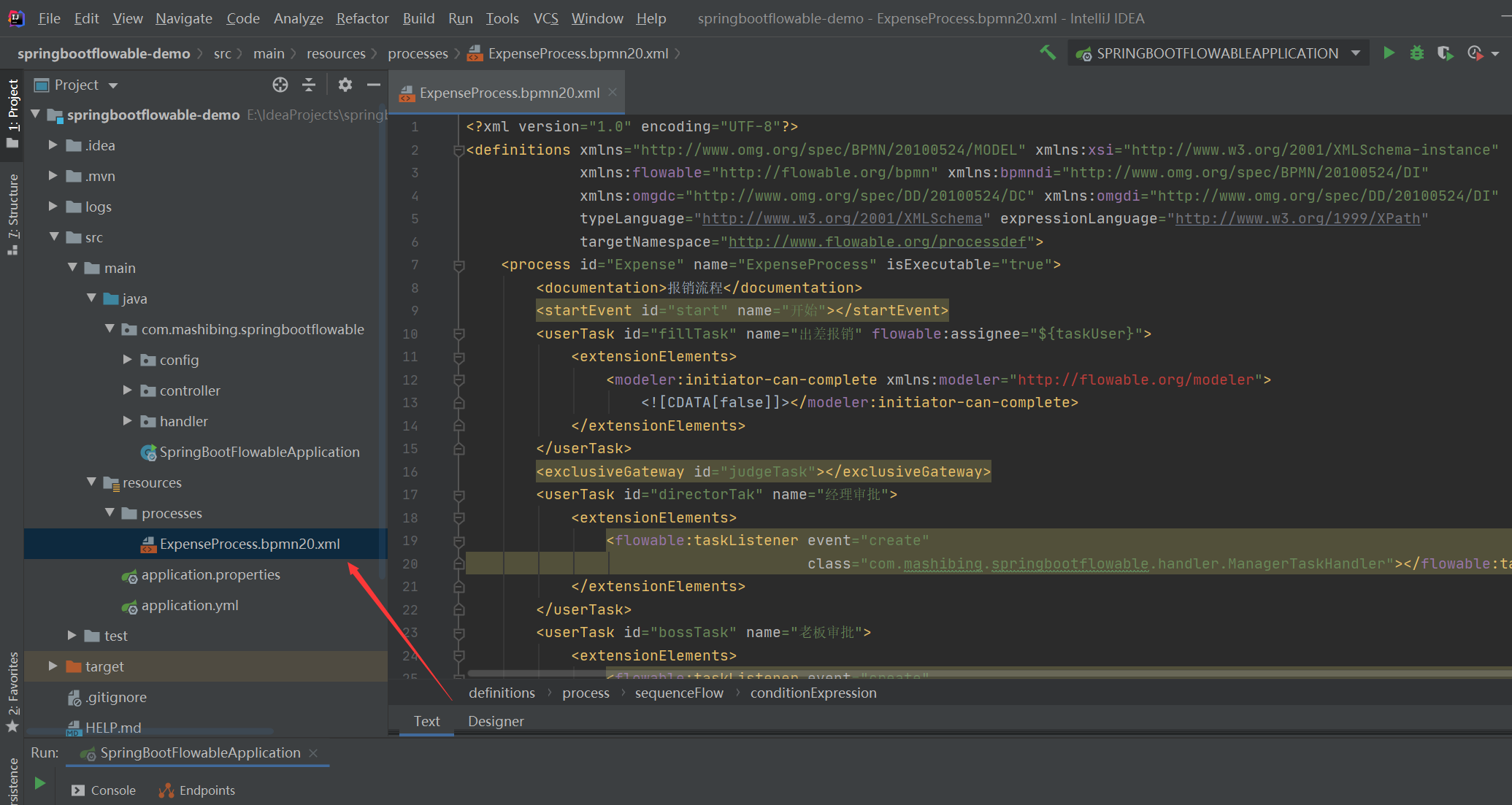Expand the target folder
Image resolution: width=1512 pixels, height=805 pixels.
pos(53,666)
